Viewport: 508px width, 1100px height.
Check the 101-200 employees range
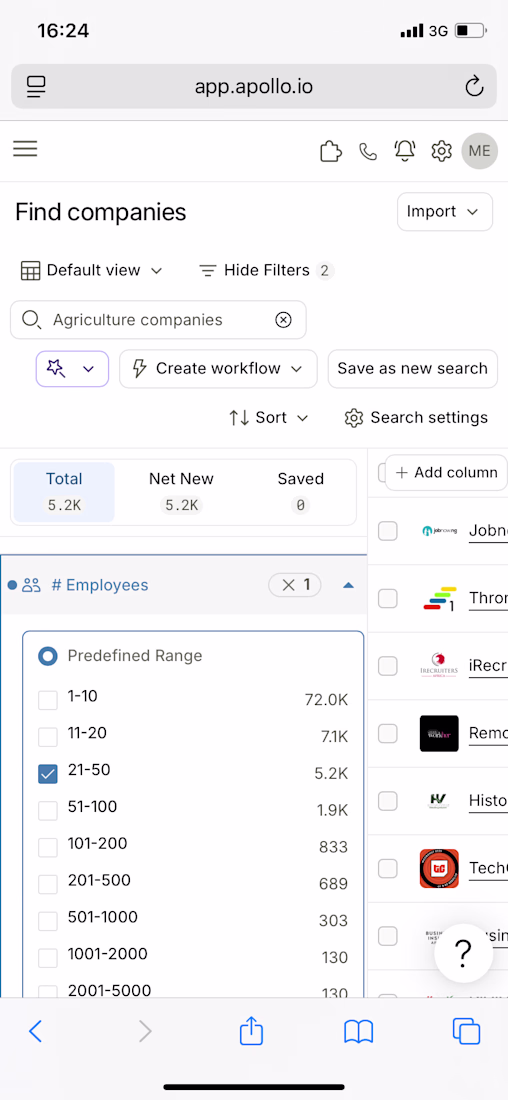pos(48,847)
